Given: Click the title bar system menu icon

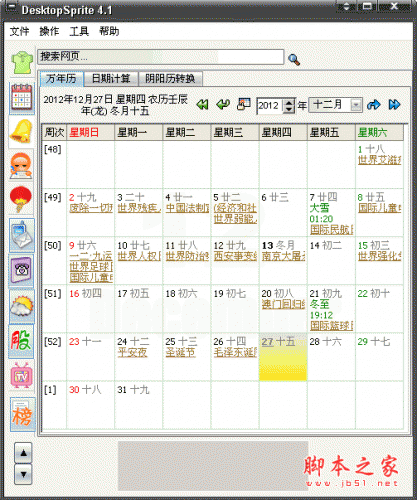Looking at the screenshot, I should tap(11, 8).
